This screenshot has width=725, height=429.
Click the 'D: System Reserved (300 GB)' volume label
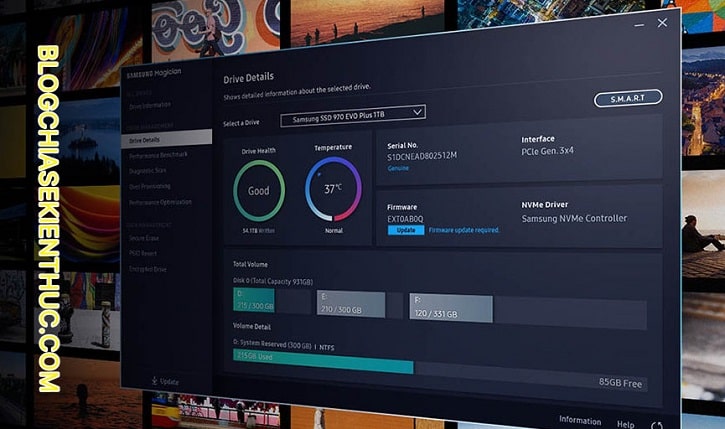(273, 344)
